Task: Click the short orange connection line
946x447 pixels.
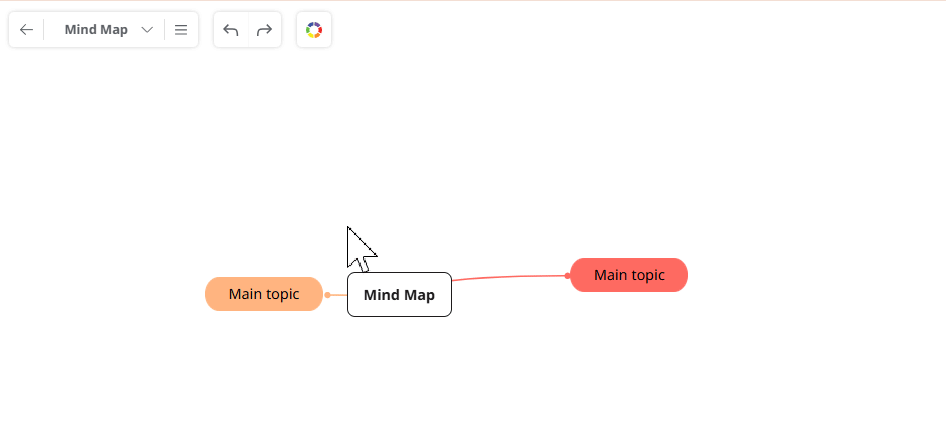Action: point(338,295)
